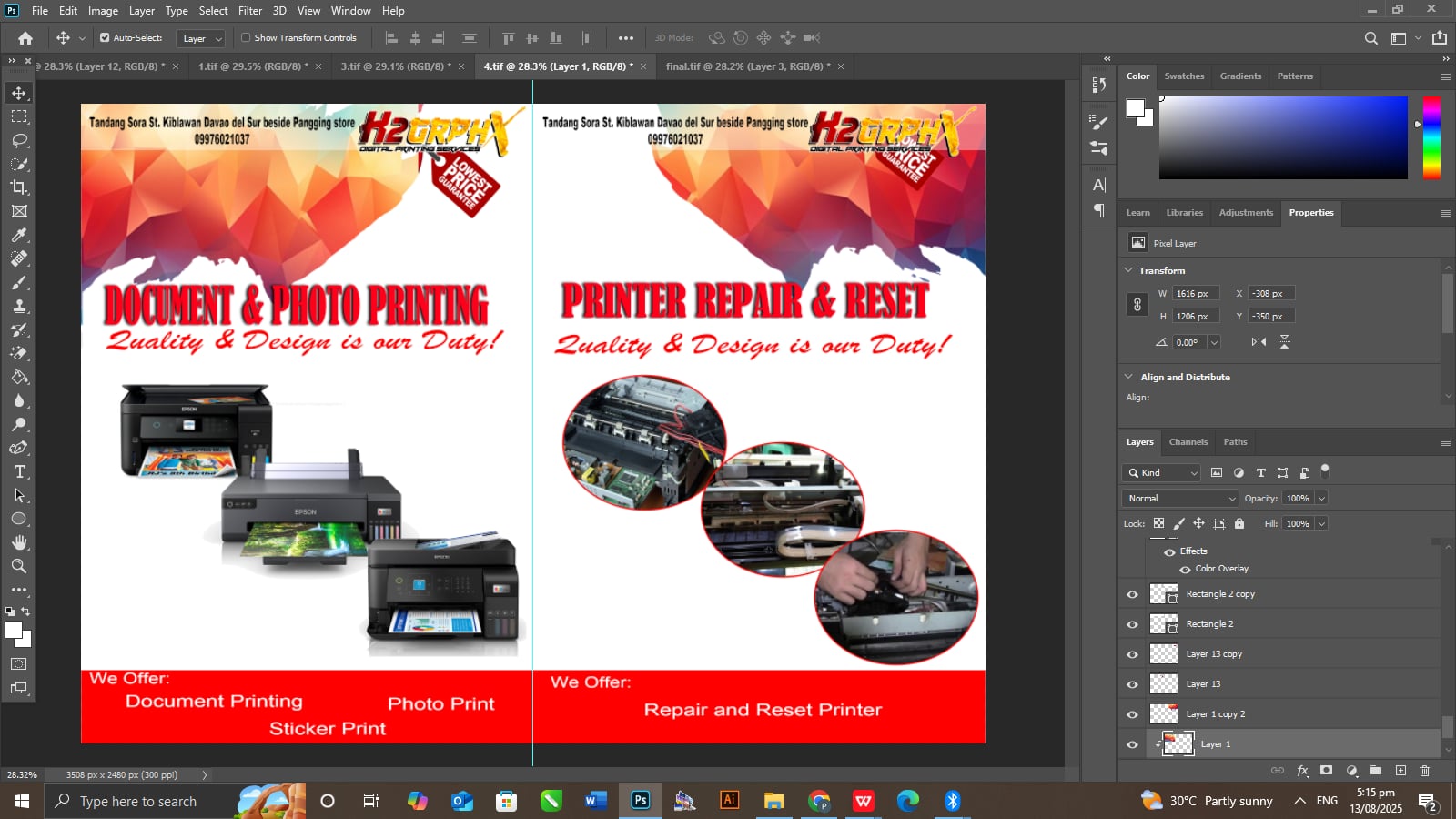Select the Layer 13 layer
Screen dimensions: 1456x819
(x=1203, y=684)
